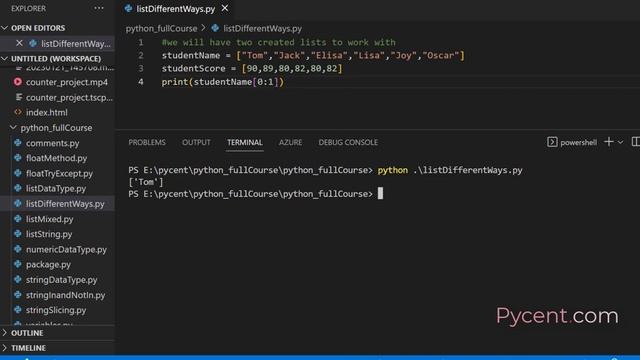Image resolution: width=640 pixels, height=360 pixels.
Task: Open listString.py file
Action: 49,234
